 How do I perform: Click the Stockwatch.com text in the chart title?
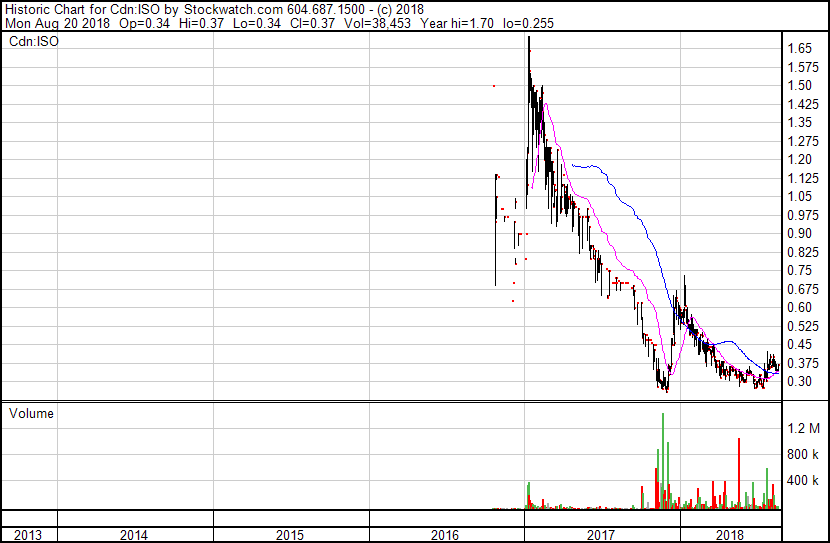233,10
